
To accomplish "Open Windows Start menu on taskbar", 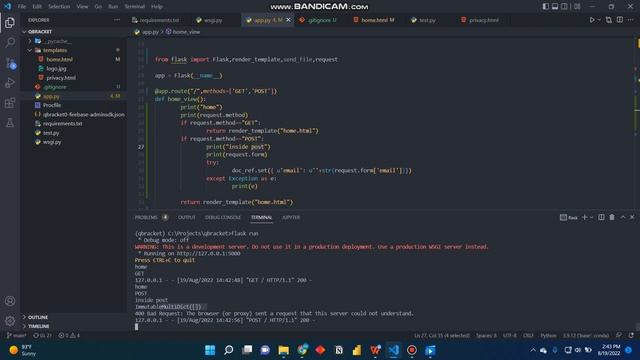I will [x=210, y=350].
